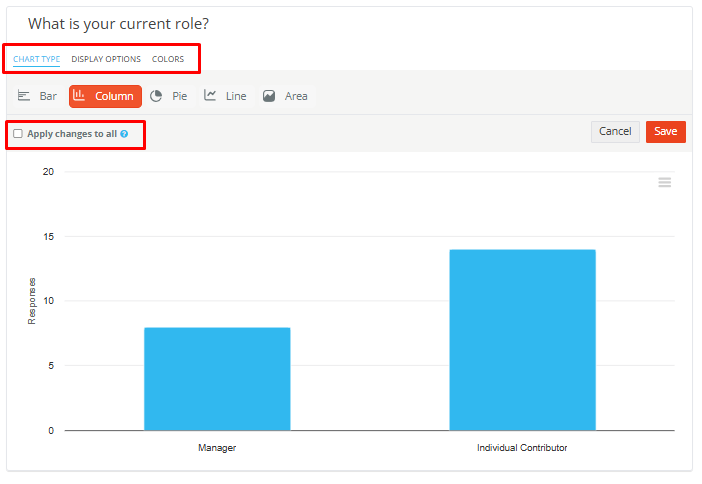
Task: Enable the Apply changes to all checkbox
Action: (18, 134)
